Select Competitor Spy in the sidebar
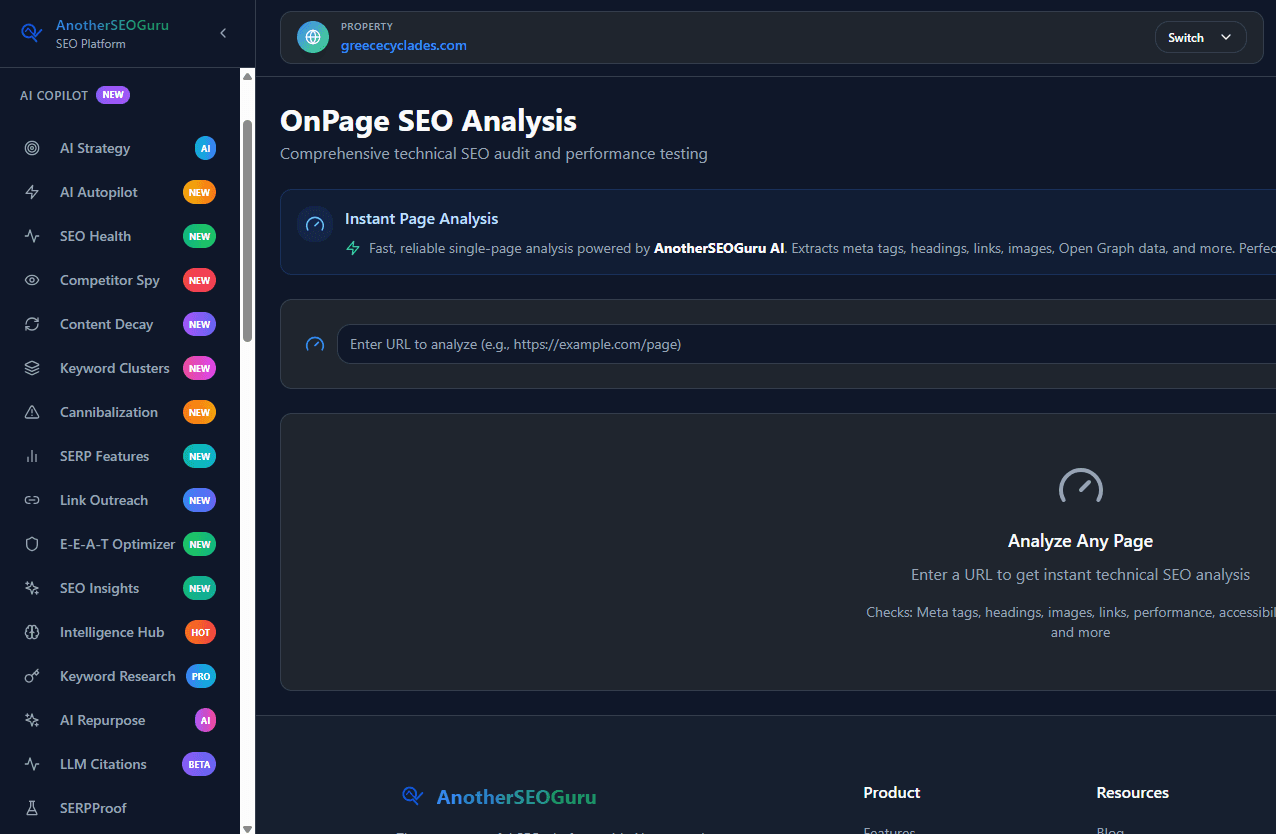The image size is (1276, 834). [120, 280]
